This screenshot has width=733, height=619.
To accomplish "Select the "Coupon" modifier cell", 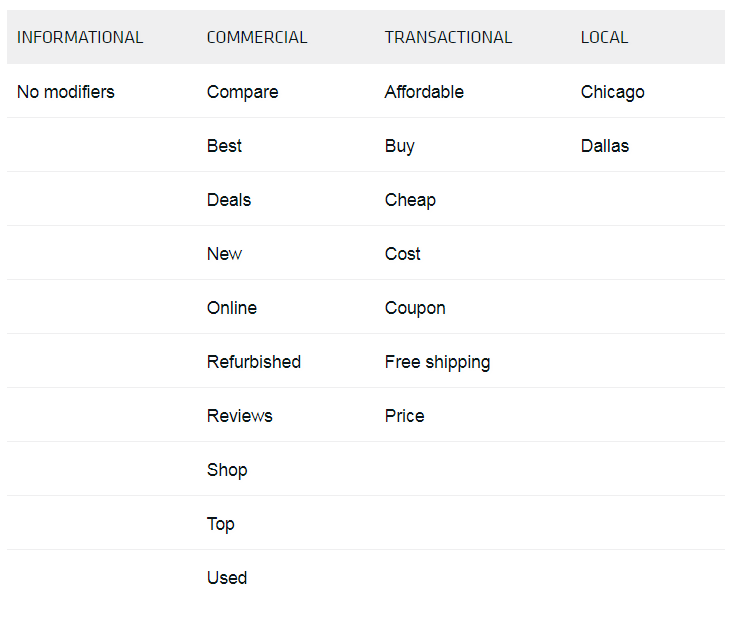I will pyautogui.click(x=415, y=308).
